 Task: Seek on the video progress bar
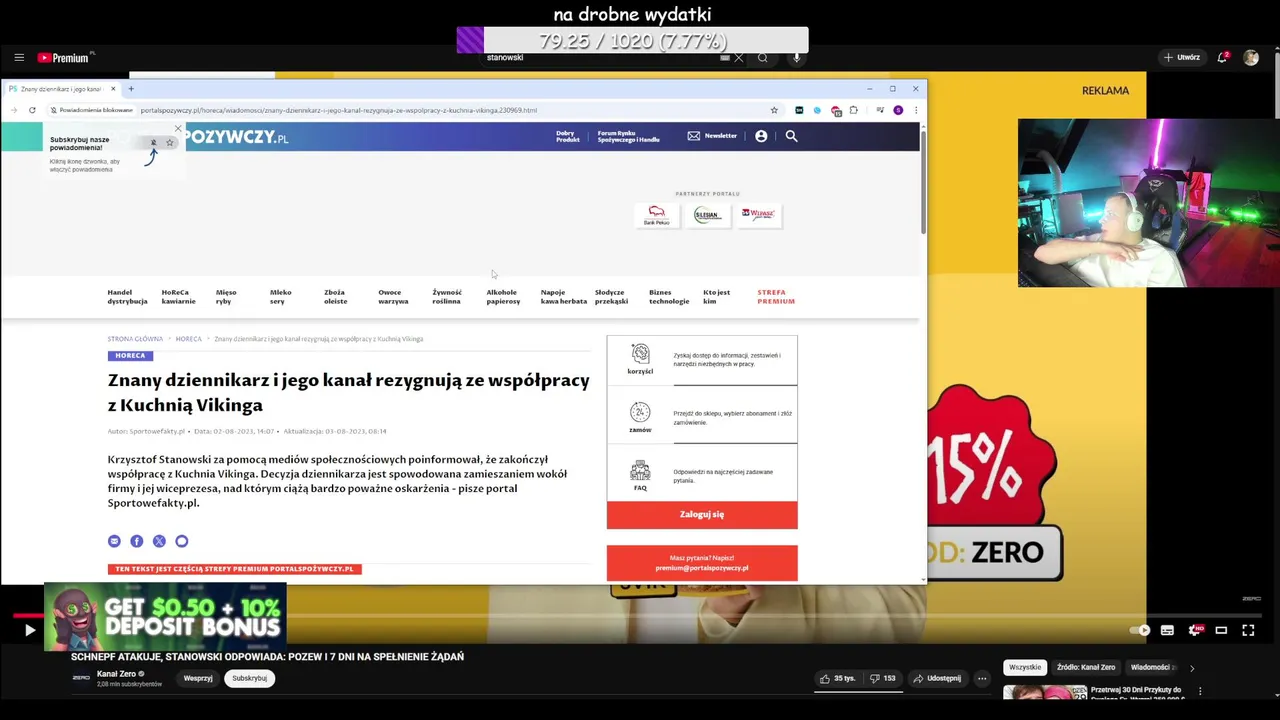click(x=640, y=616)
